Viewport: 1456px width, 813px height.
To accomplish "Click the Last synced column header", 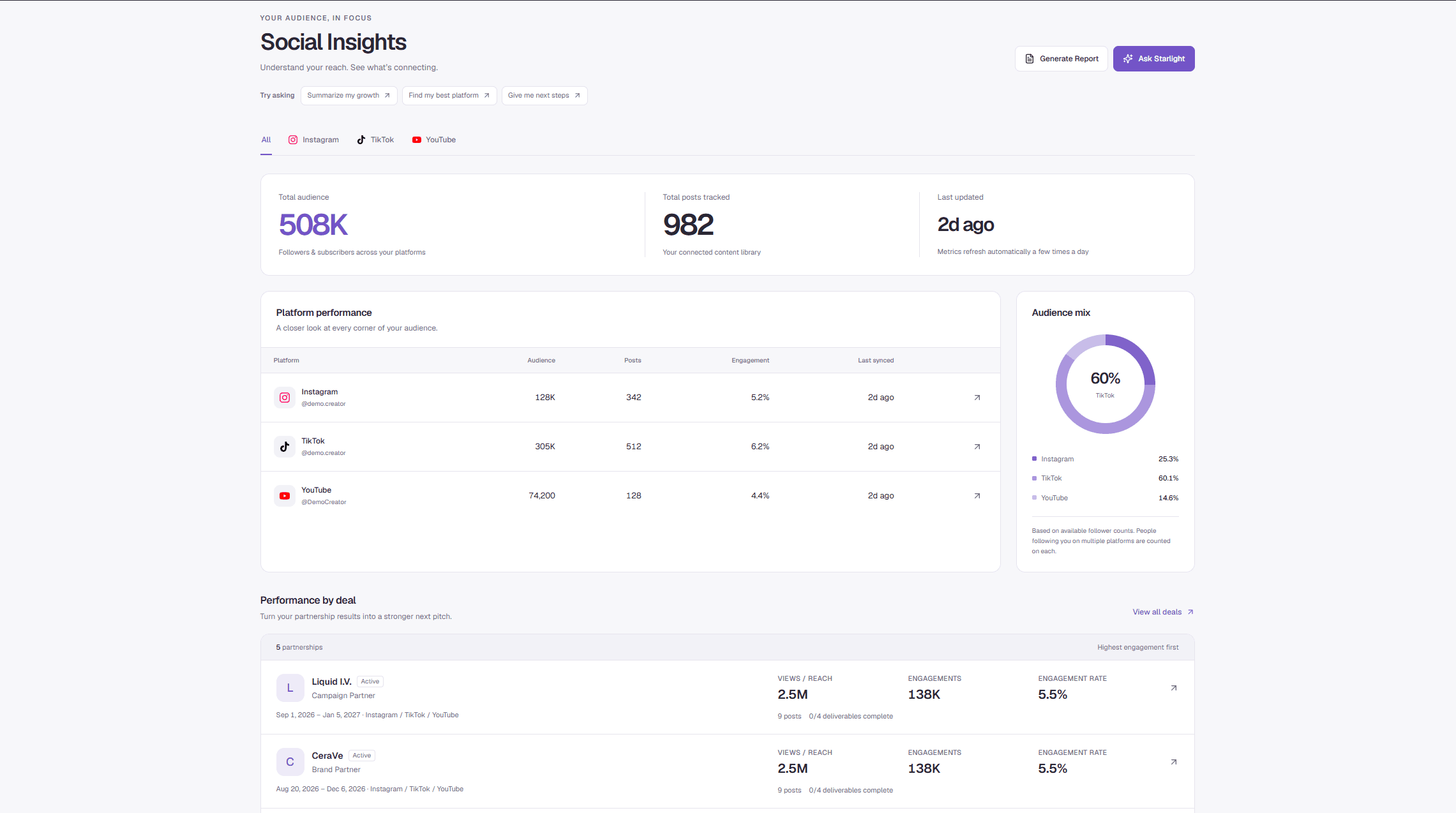I will pyautogui.click(x=875, y=361).
